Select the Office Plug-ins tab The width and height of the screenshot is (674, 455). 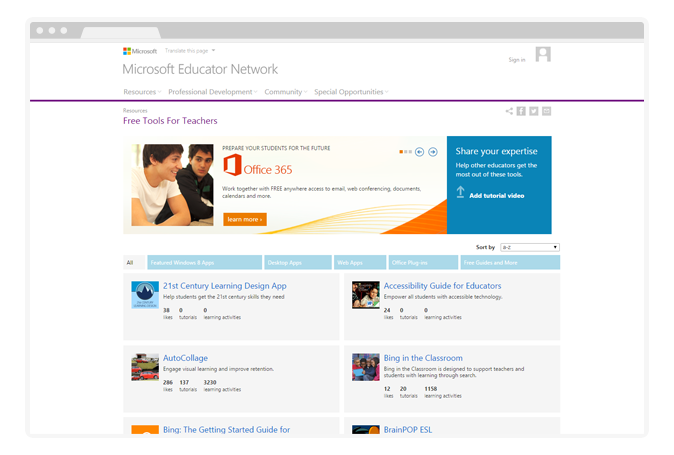click(x=423, y=263)
